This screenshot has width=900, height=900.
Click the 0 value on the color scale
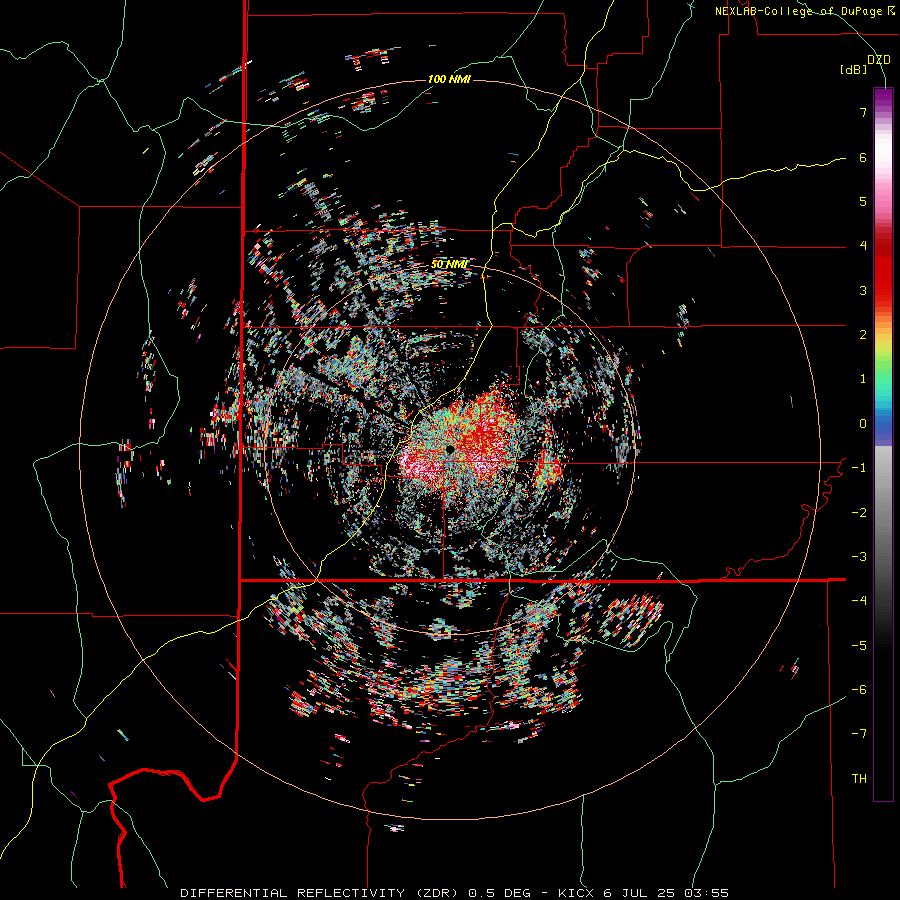(863, 424)
